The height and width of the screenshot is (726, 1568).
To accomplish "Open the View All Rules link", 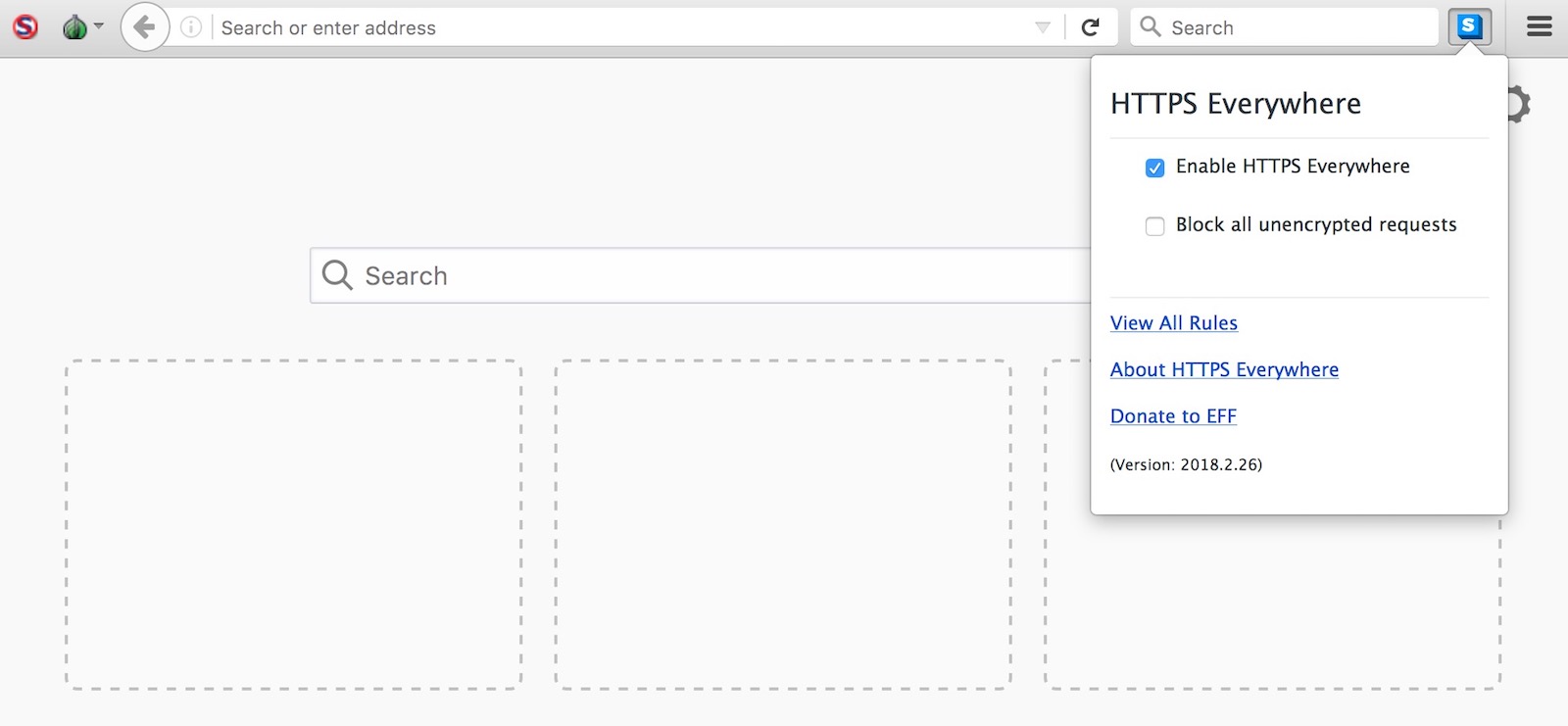I will [1174, 323].
